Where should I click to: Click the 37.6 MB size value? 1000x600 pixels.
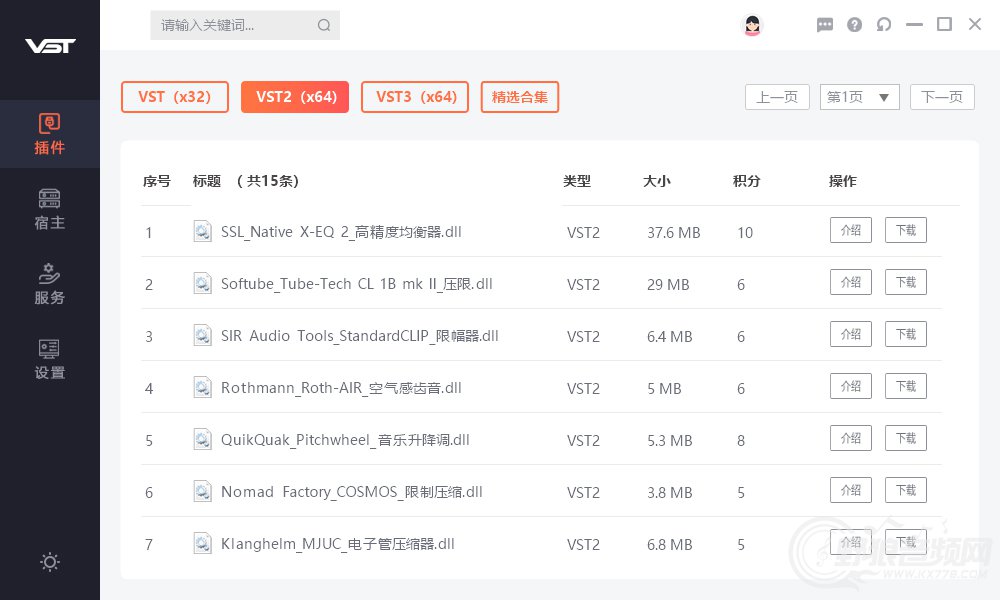pyautogui.click(x=673, y=233)
